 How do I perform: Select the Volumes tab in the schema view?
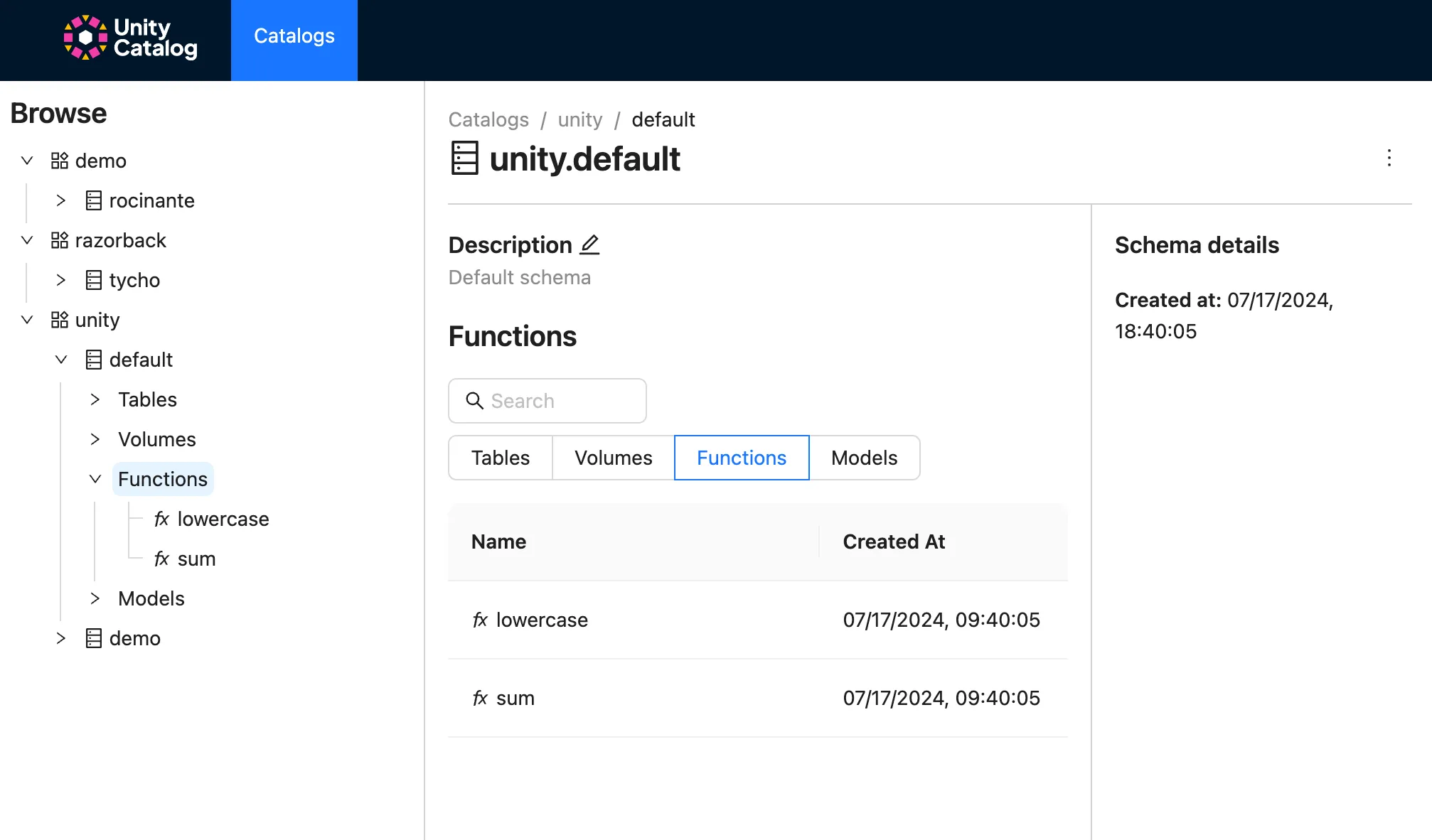[612, 458]
